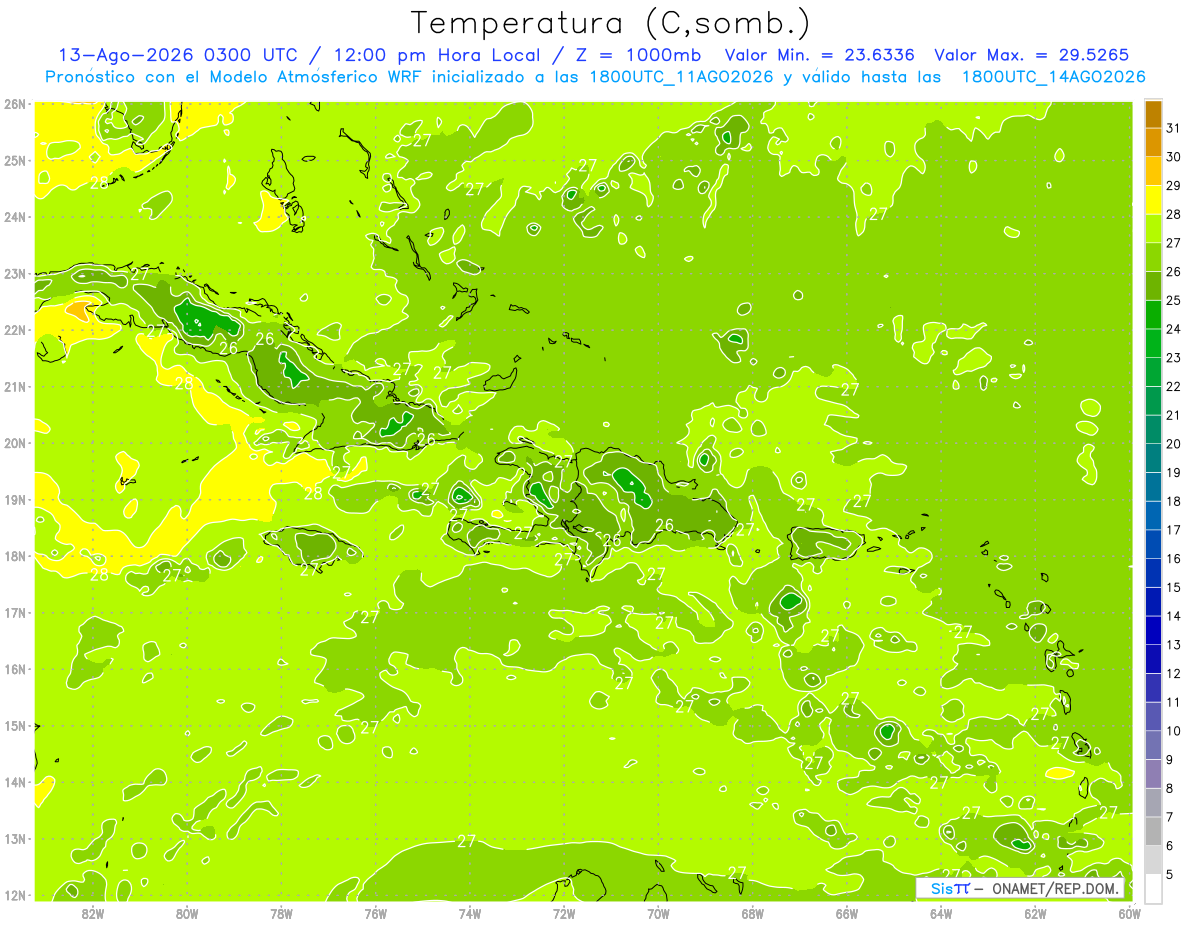Click the '74W' longitude axis label
The width and height of the screenshot is (1200, 927).
(x=469, y=913)
